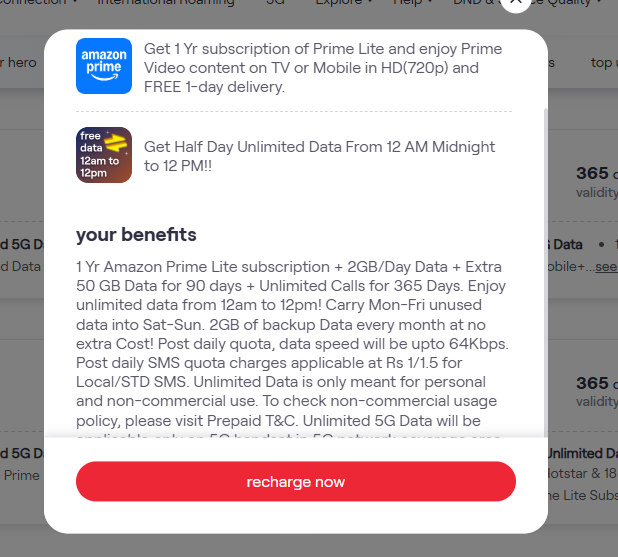This screenshot has height=557, width=618.
Task: Click the benefits description paragraph
Action: tap(292, 344)
